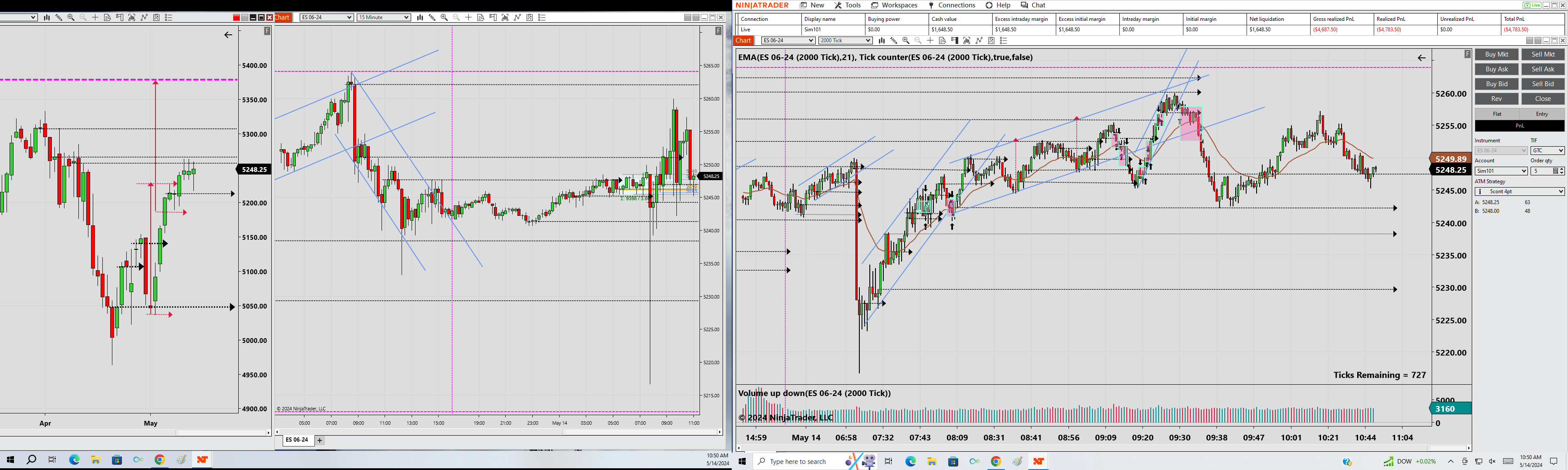Click the black PnL display bar

pyautogui.click(x=1519, y=126)
